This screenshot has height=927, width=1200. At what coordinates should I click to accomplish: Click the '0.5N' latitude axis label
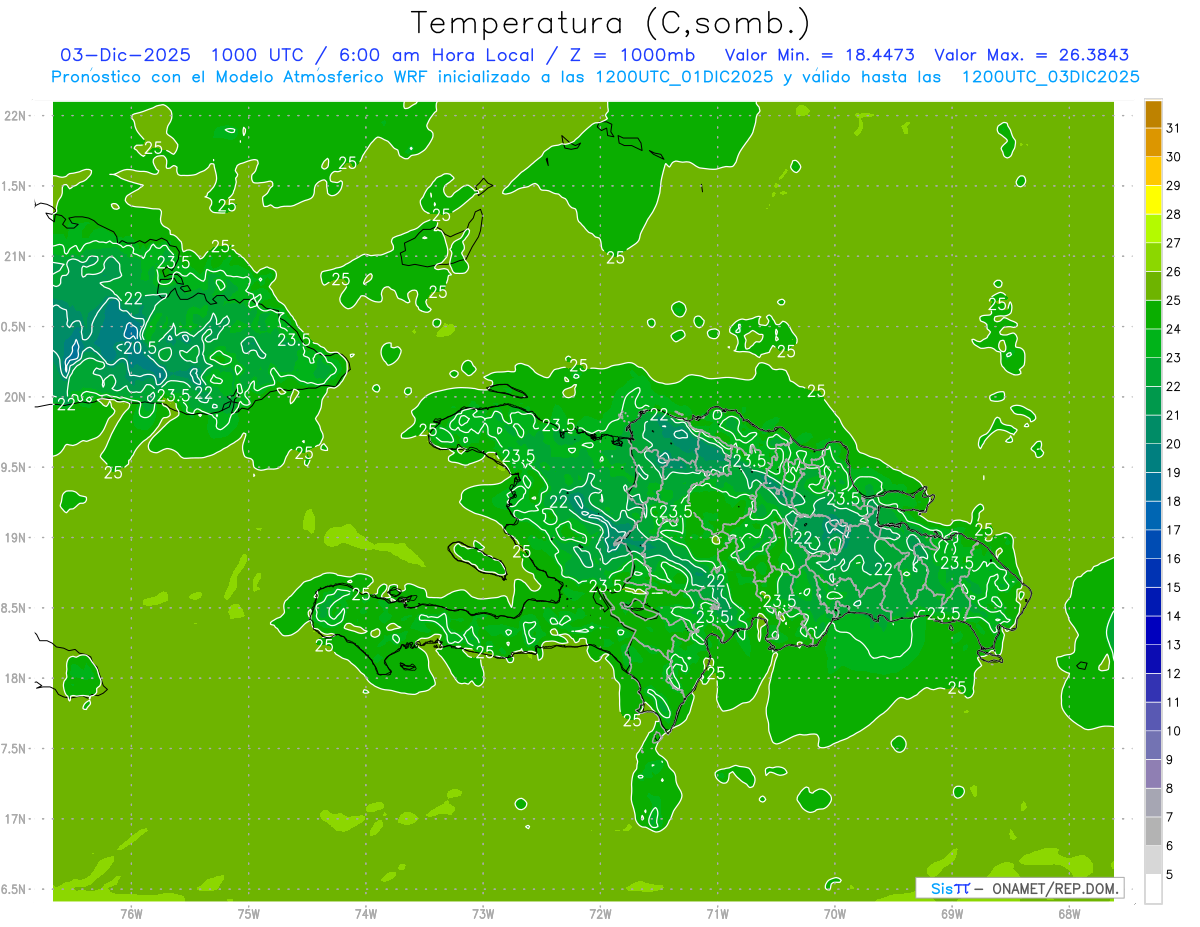point(15,327)
